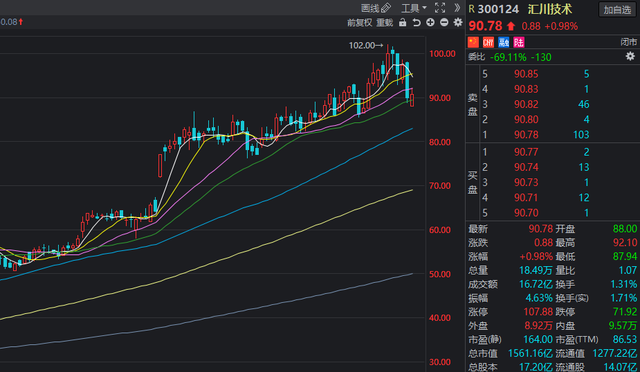Click the undo arrow icon
Image resolution: width=640 pixels, height=372 pixels.
click(416, 22)
